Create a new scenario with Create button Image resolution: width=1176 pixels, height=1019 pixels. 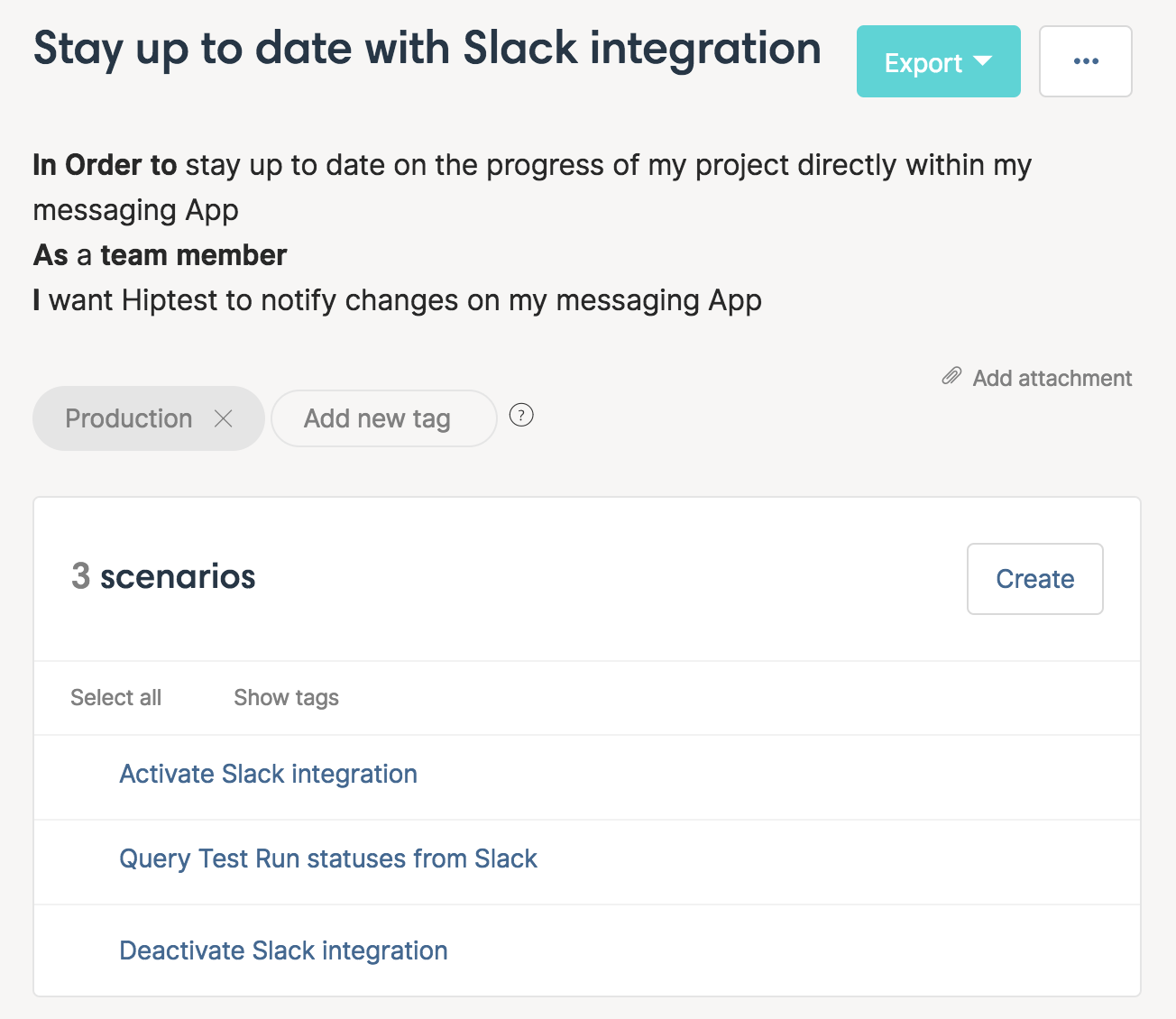[1035, 579]
